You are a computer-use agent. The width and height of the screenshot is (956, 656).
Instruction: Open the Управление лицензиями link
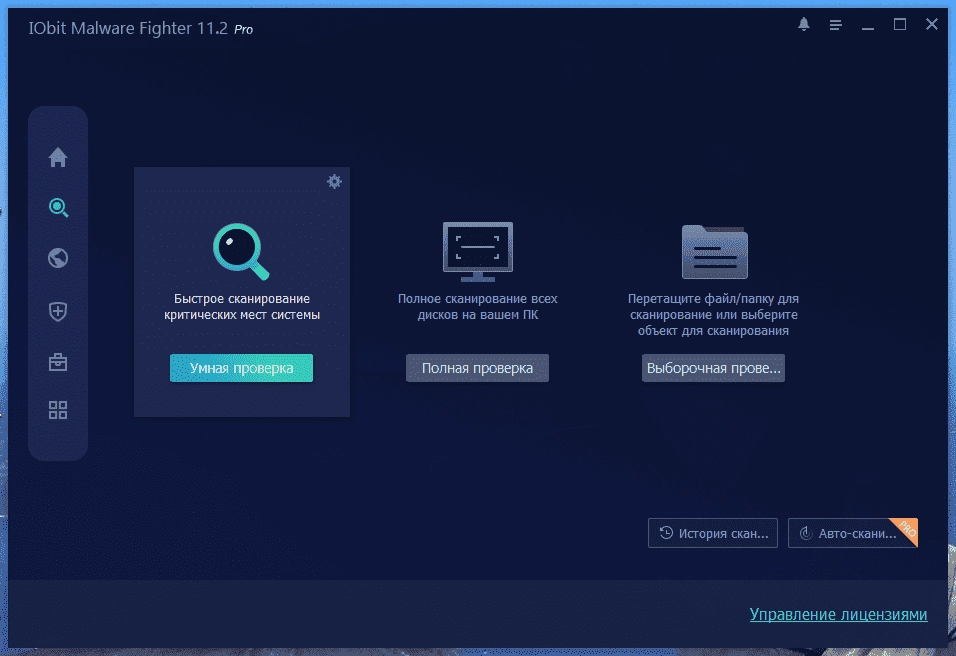pos(838,614)
